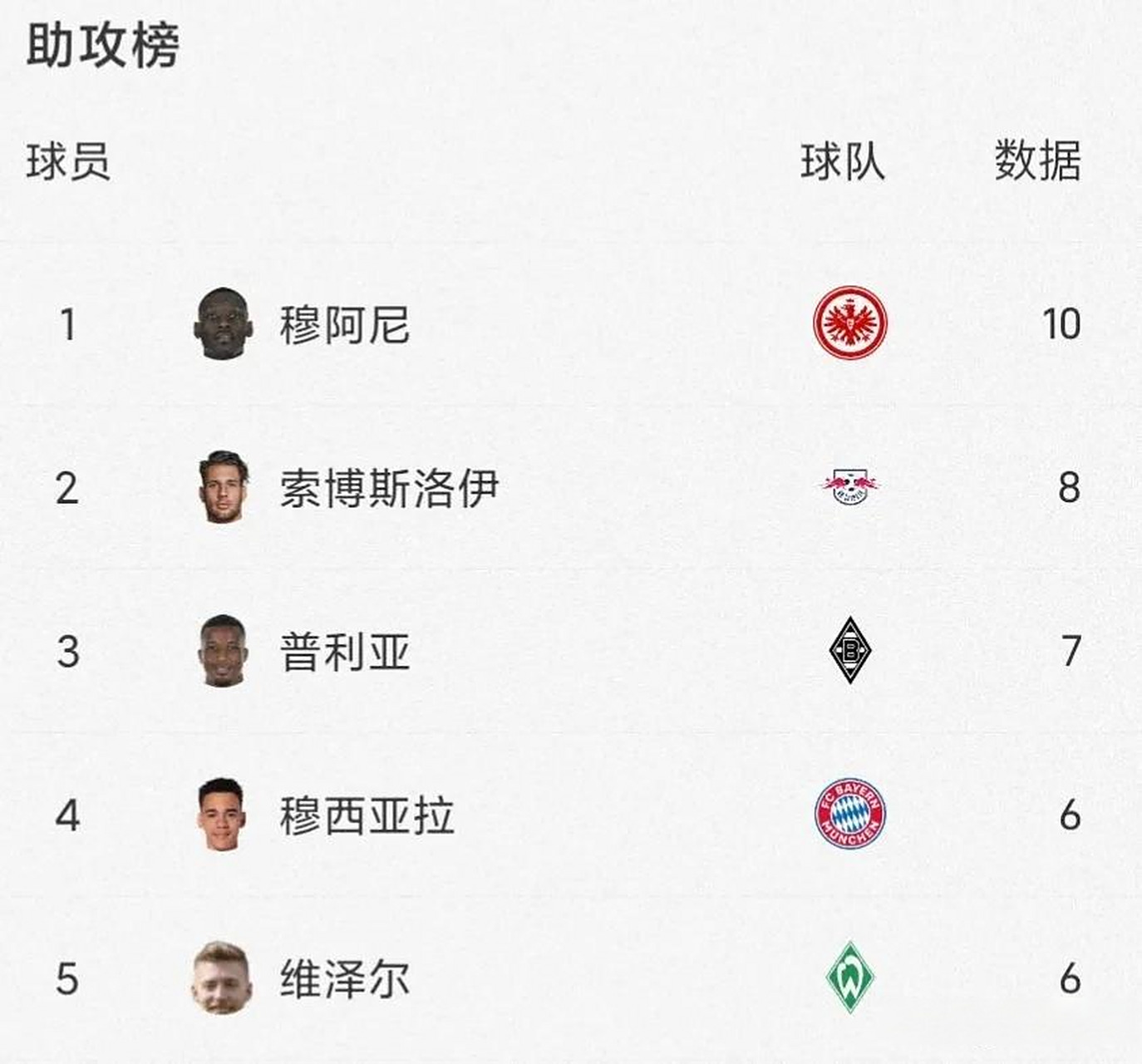
Task: Tap the avatar next to 穆西亚拉
Action: (x=222, y=814)
